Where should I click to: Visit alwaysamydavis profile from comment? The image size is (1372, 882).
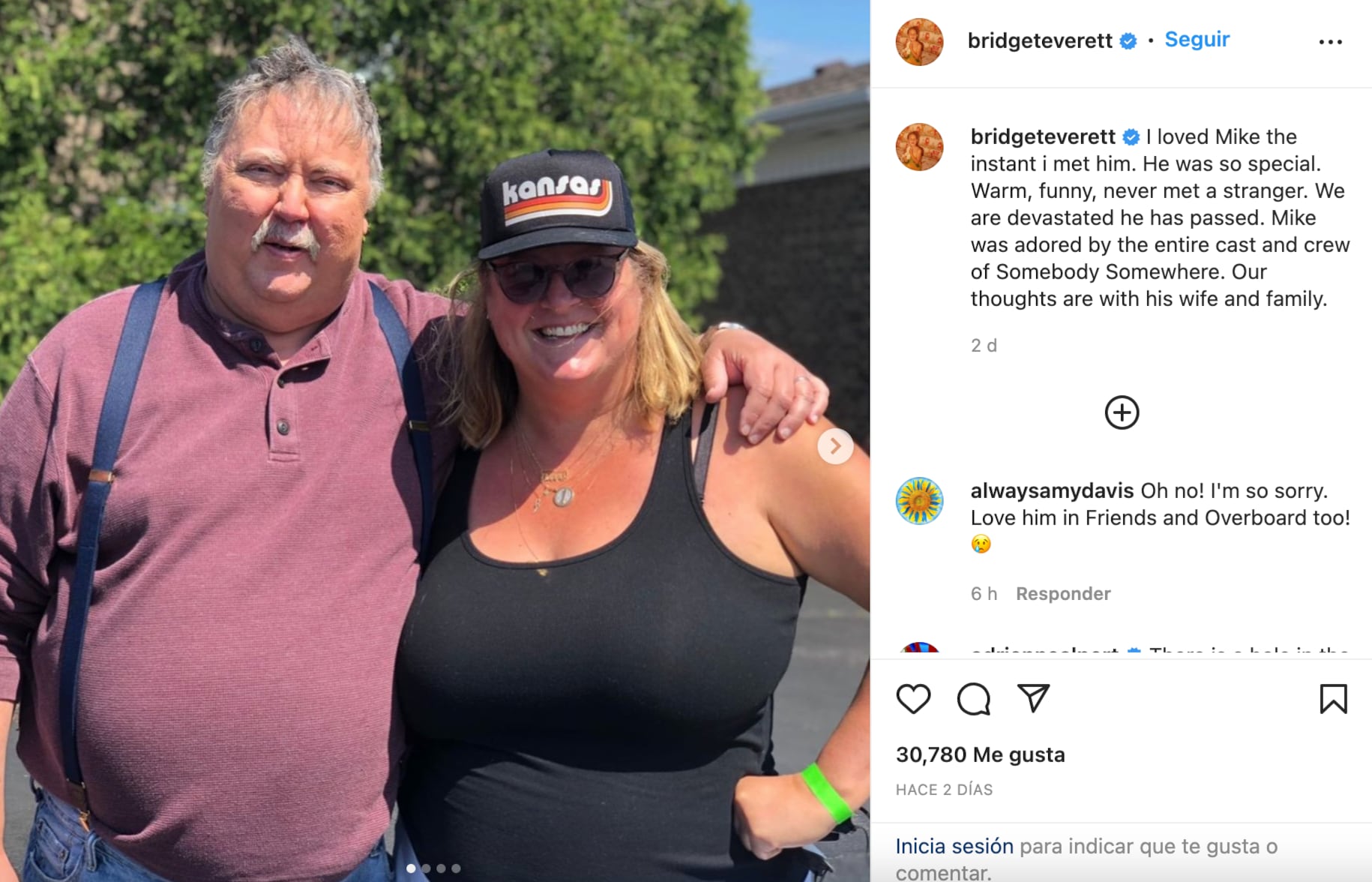tap(1052, 490)
